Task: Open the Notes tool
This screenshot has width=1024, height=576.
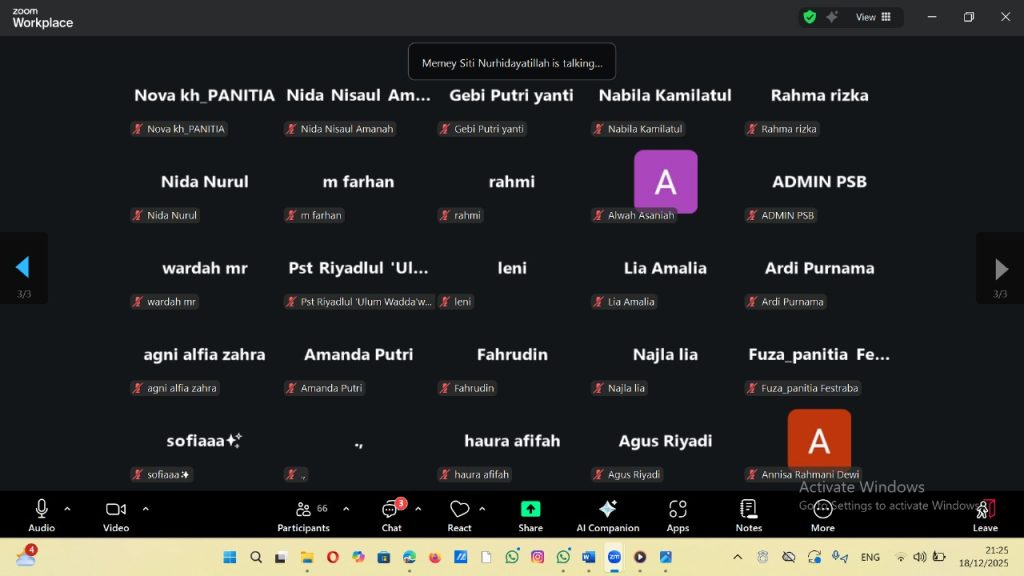Action: [748, 514]
